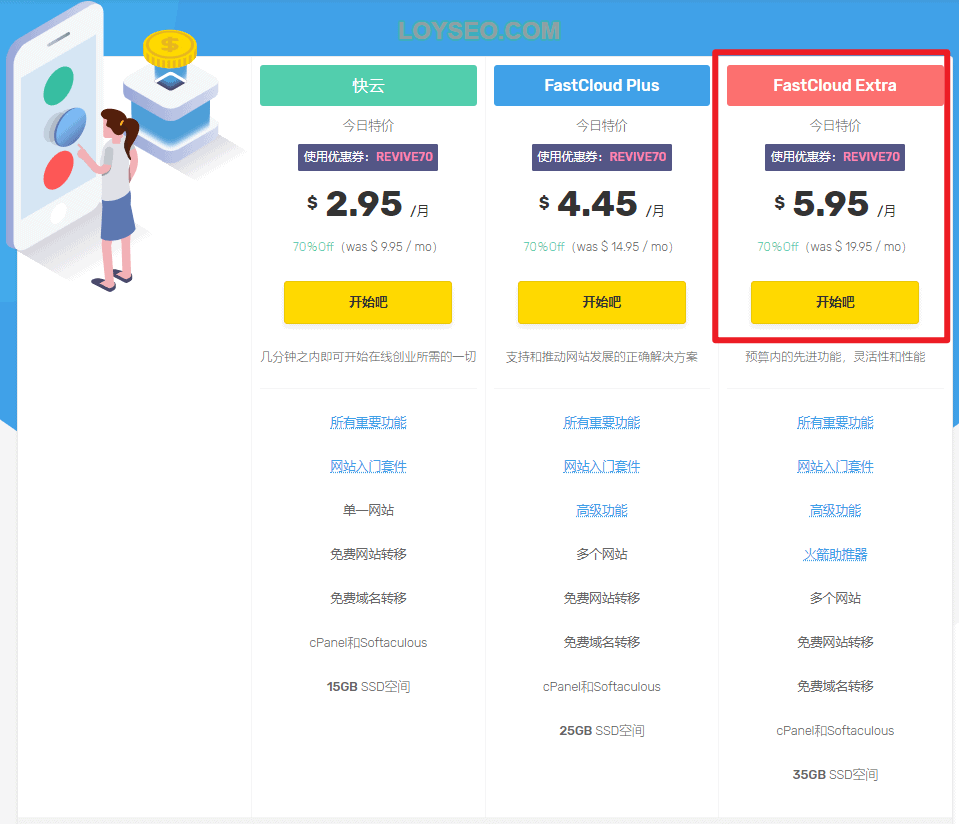
Task: Click the 几分钟之内即可开始在线创业所需的一切 description
Action: (368, 357)
